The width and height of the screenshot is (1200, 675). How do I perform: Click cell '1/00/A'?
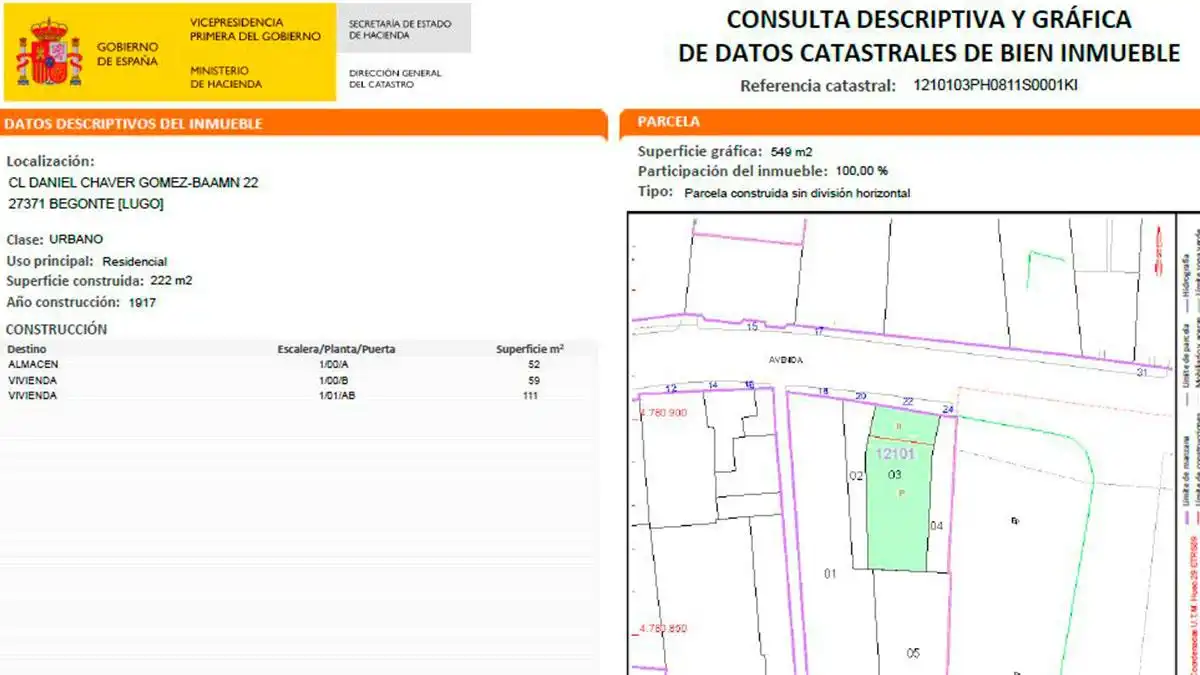click(333, 365)
